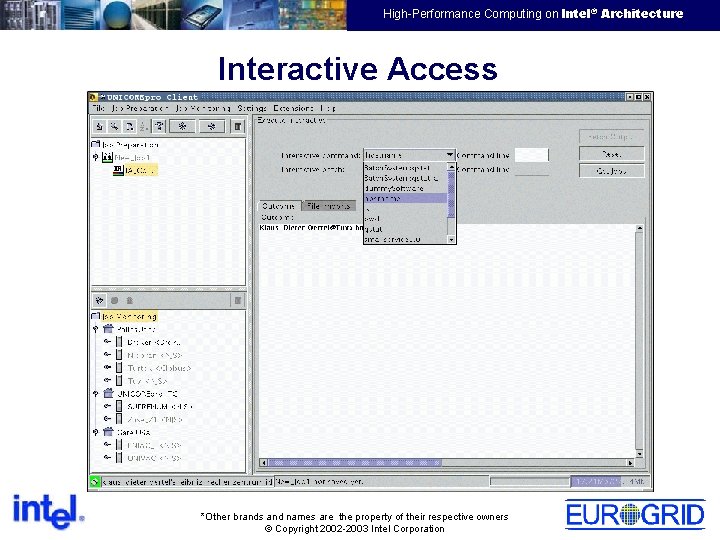The width and height of the screenshot is (720, 540).
Task: Click the job group icon beside New_Job1
Action: pos(107,158)
